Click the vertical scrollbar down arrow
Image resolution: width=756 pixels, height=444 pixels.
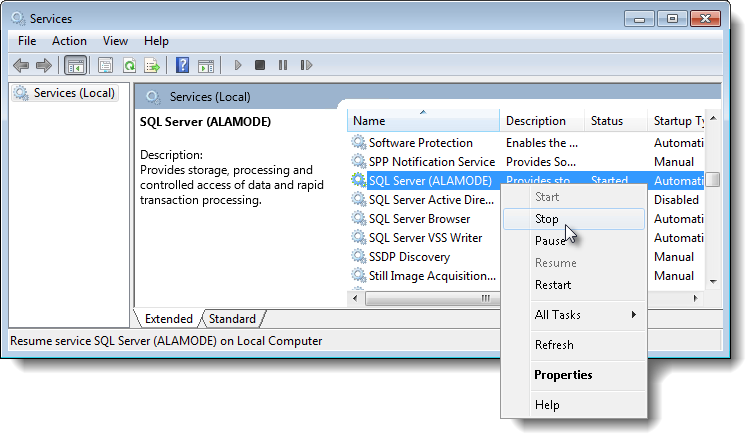(713, 282)
